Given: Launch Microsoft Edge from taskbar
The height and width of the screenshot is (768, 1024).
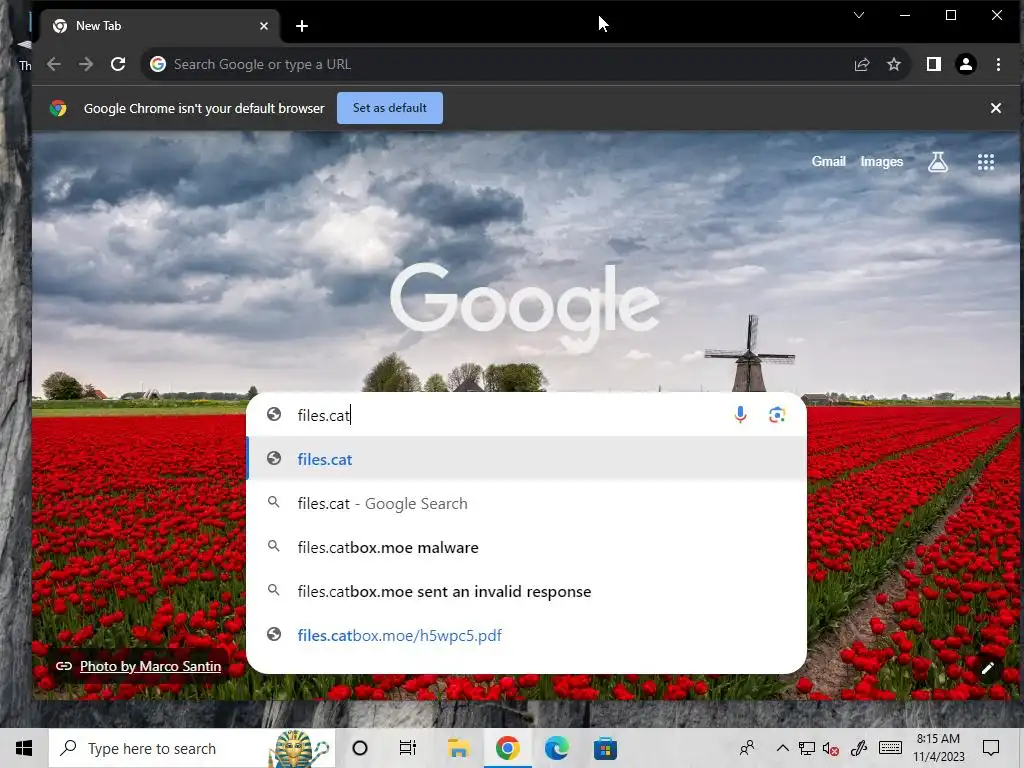Looking at the screenshot, I should pyautogui.click(x=556, y=748).
